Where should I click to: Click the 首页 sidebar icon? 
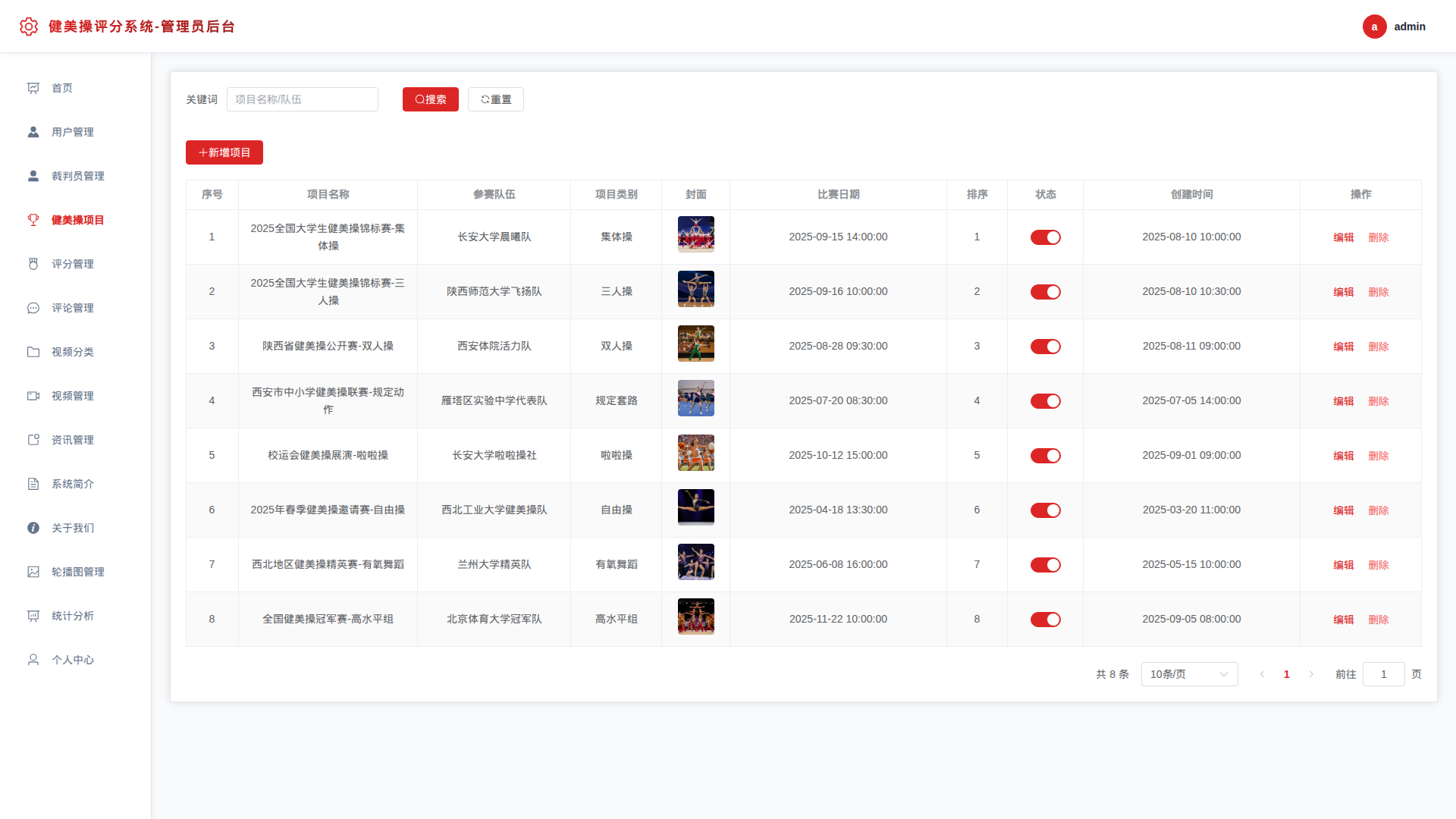click(33, 88)
